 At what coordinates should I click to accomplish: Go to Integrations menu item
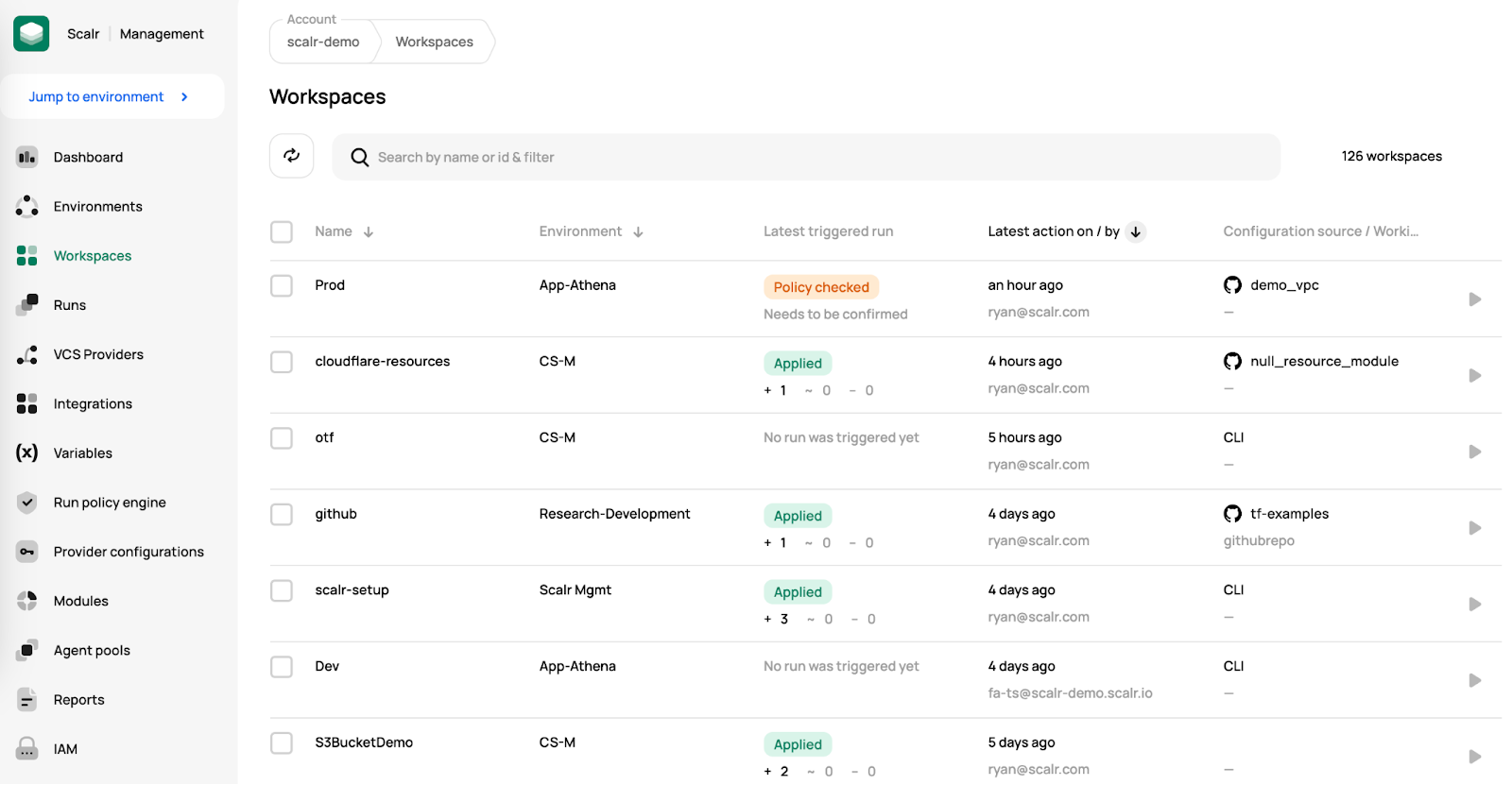(x=93, y=403)
